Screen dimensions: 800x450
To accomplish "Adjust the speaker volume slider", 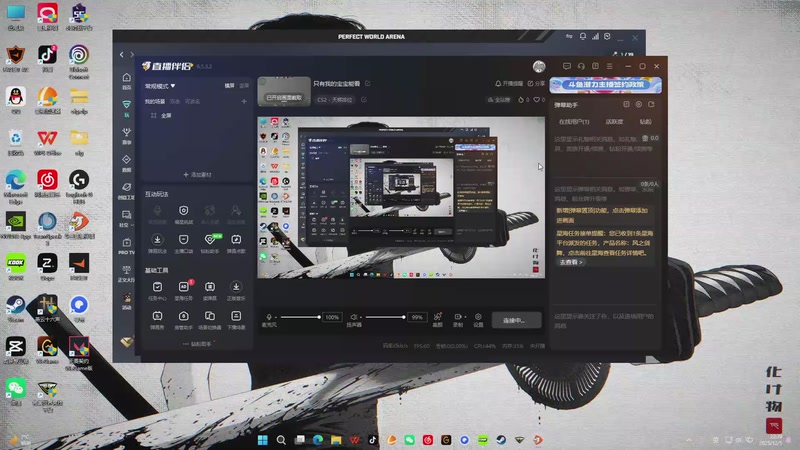I will [386, 317].
